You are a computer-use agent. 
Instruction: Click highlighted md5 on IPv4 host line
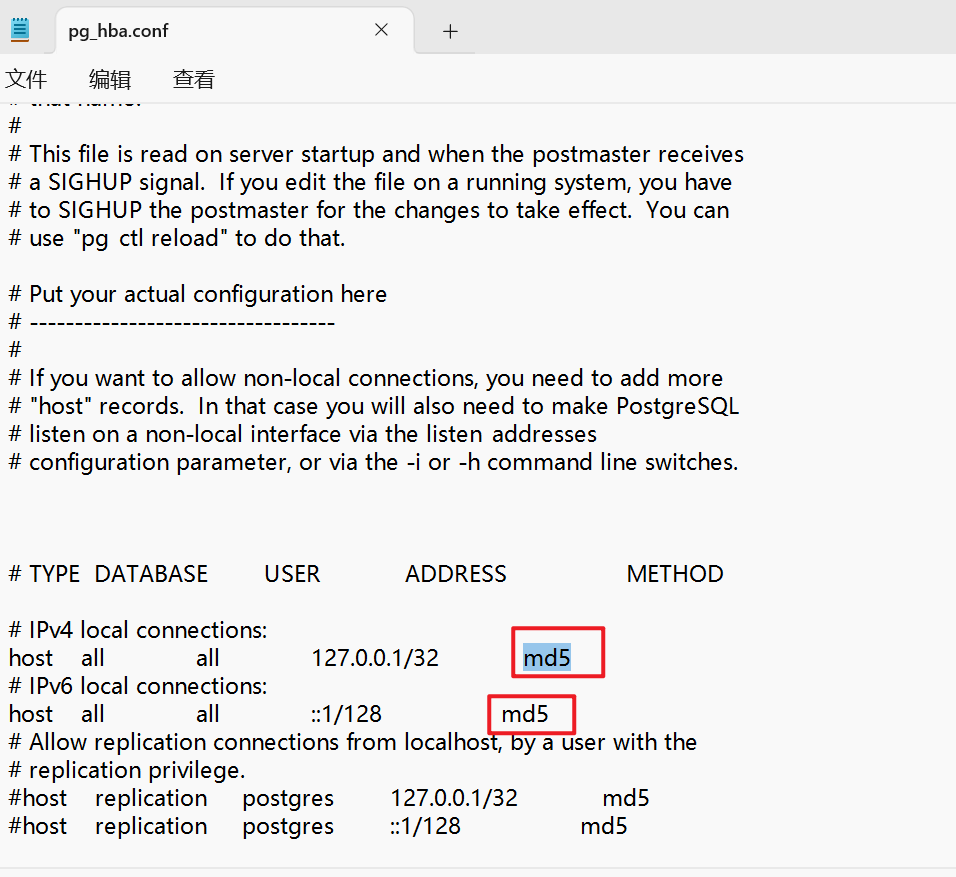[x=547, y=658]
